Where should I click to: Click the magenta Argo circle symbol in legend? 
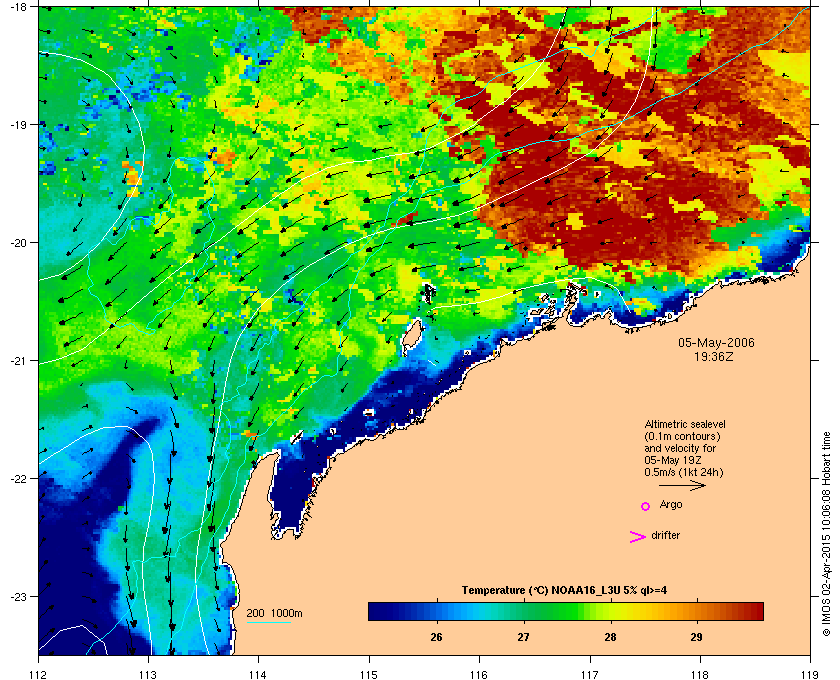coord(646,506)
